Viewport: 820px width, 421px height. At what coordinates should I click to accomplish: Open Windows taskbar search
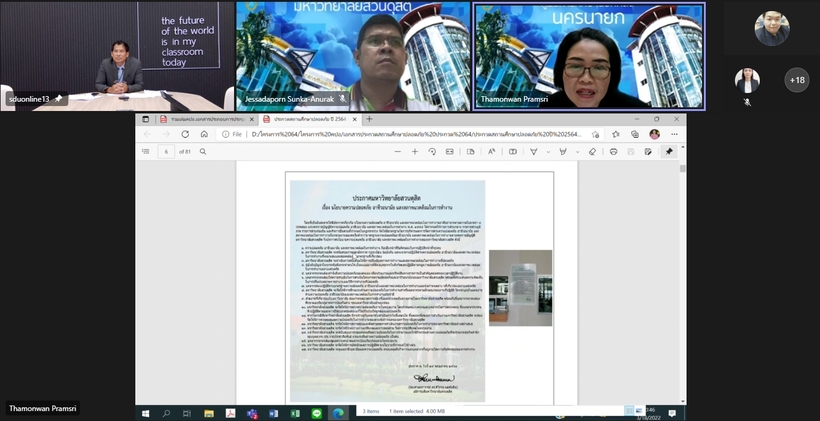[166, 413]
